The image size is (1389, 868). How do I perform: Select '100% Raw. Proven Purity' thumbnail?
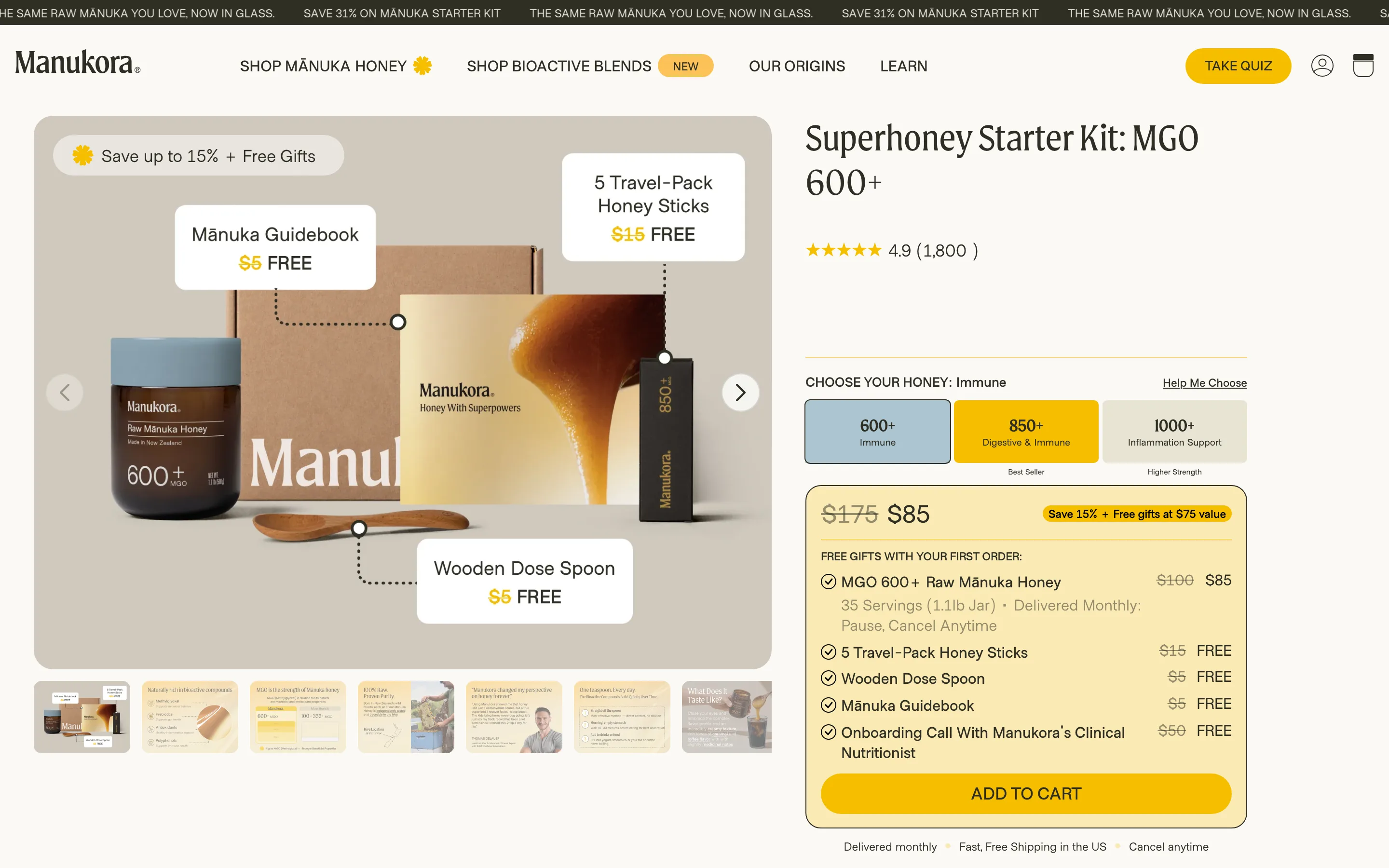pos(406,717)
